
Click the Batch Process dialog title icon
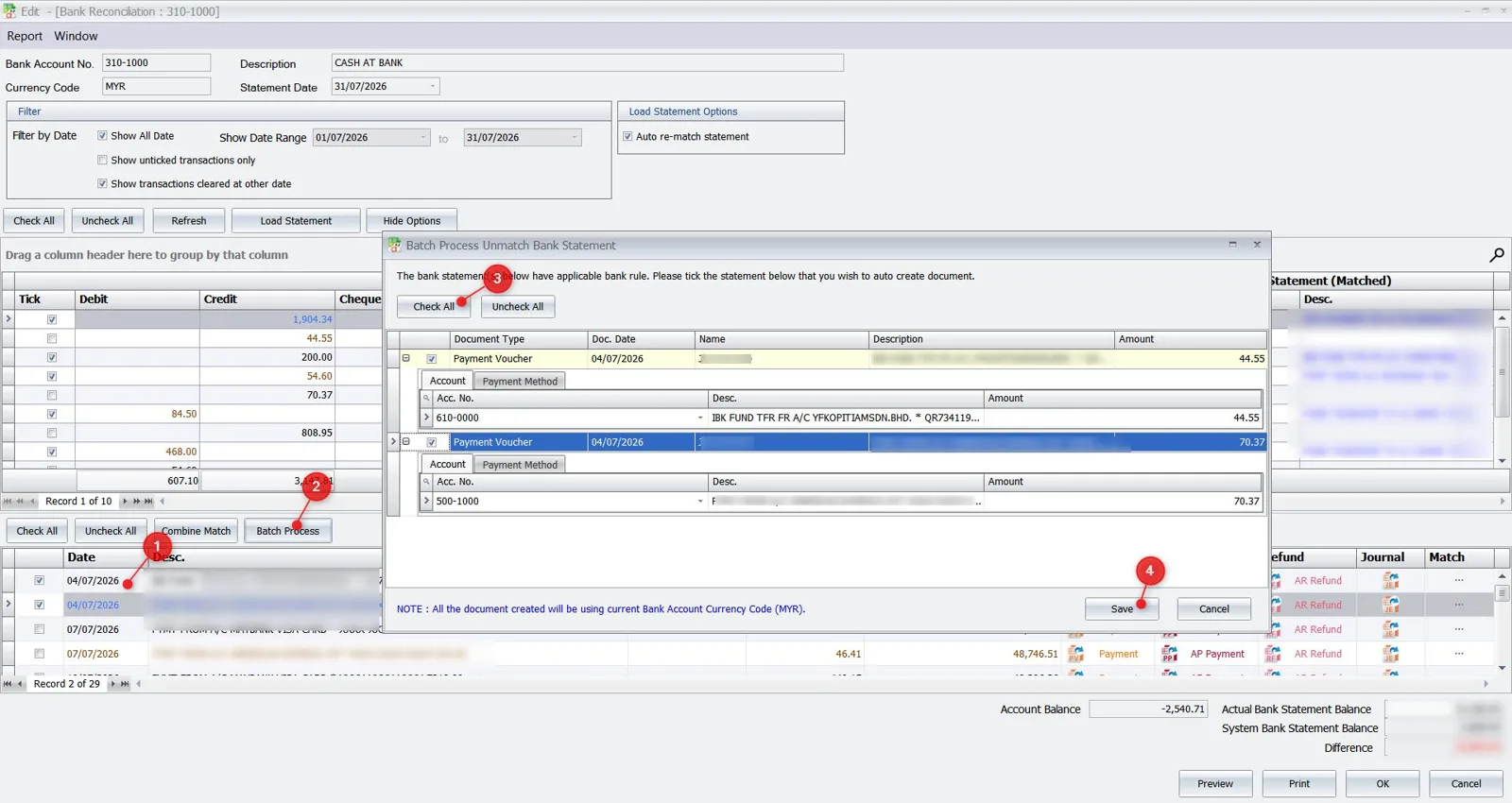395,245
